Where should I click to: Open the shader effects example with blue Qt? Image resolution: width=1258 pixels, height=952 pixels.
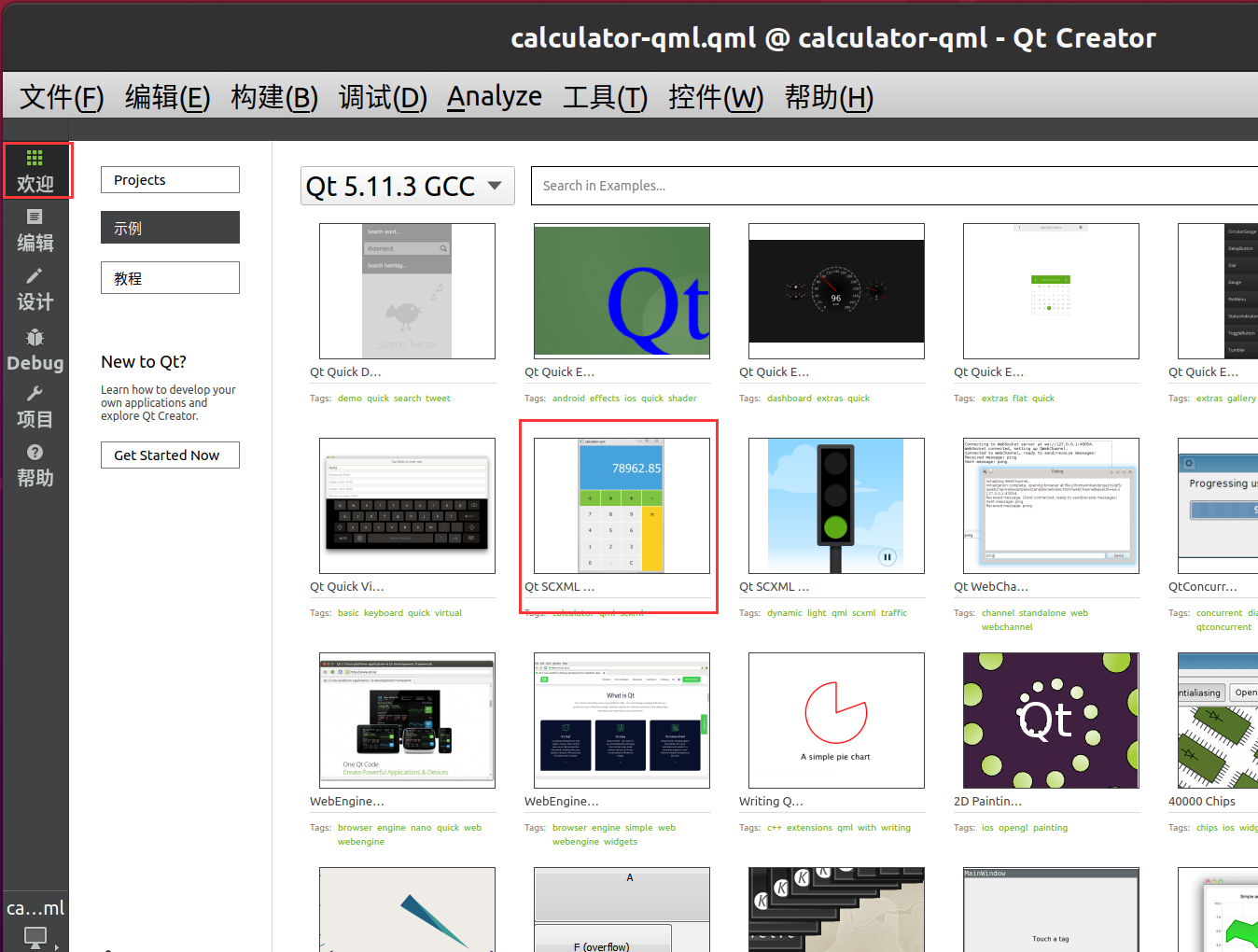(x=622, y=291)
